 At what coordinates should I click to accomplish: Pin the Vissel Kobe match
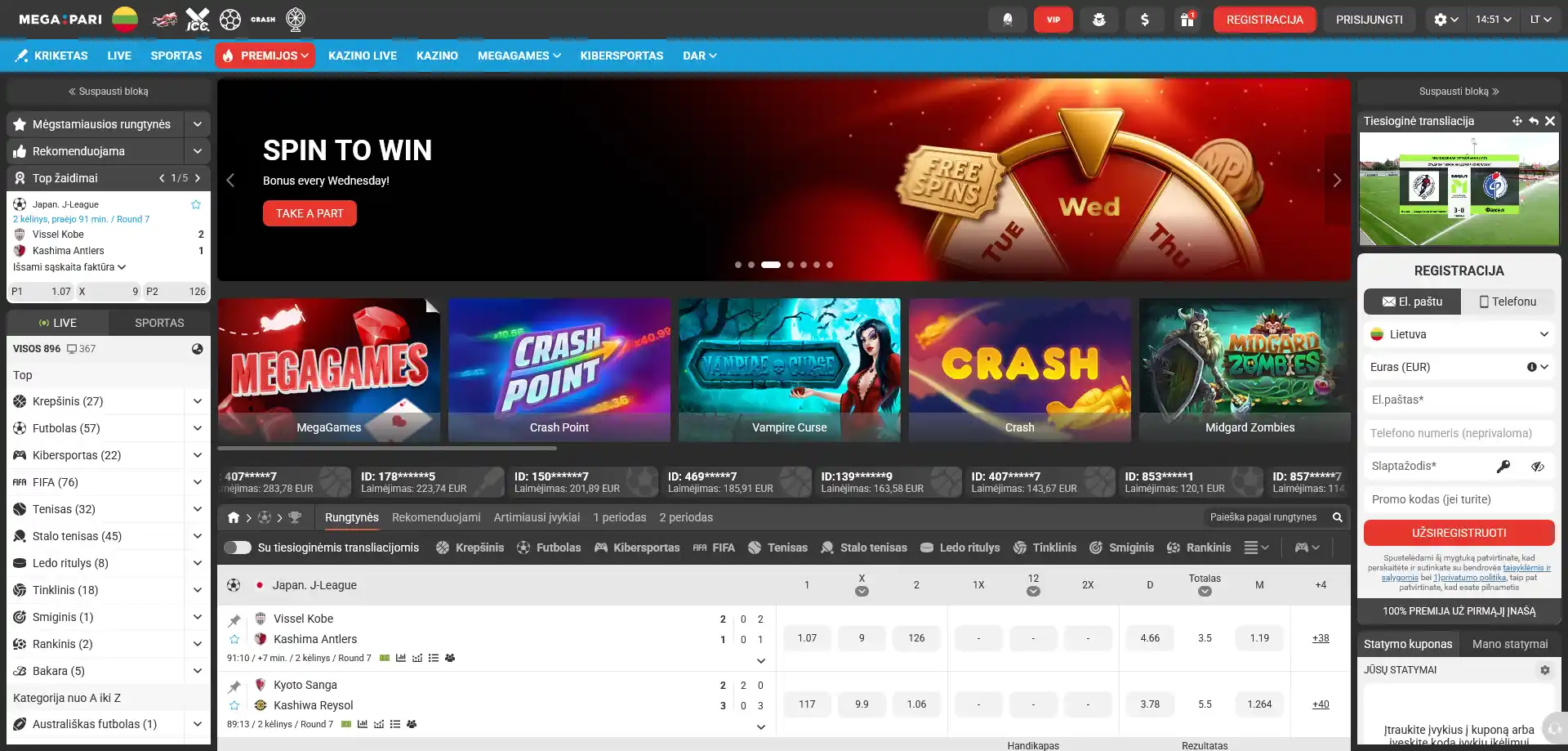pyautogui.click(x=234, y=620)
